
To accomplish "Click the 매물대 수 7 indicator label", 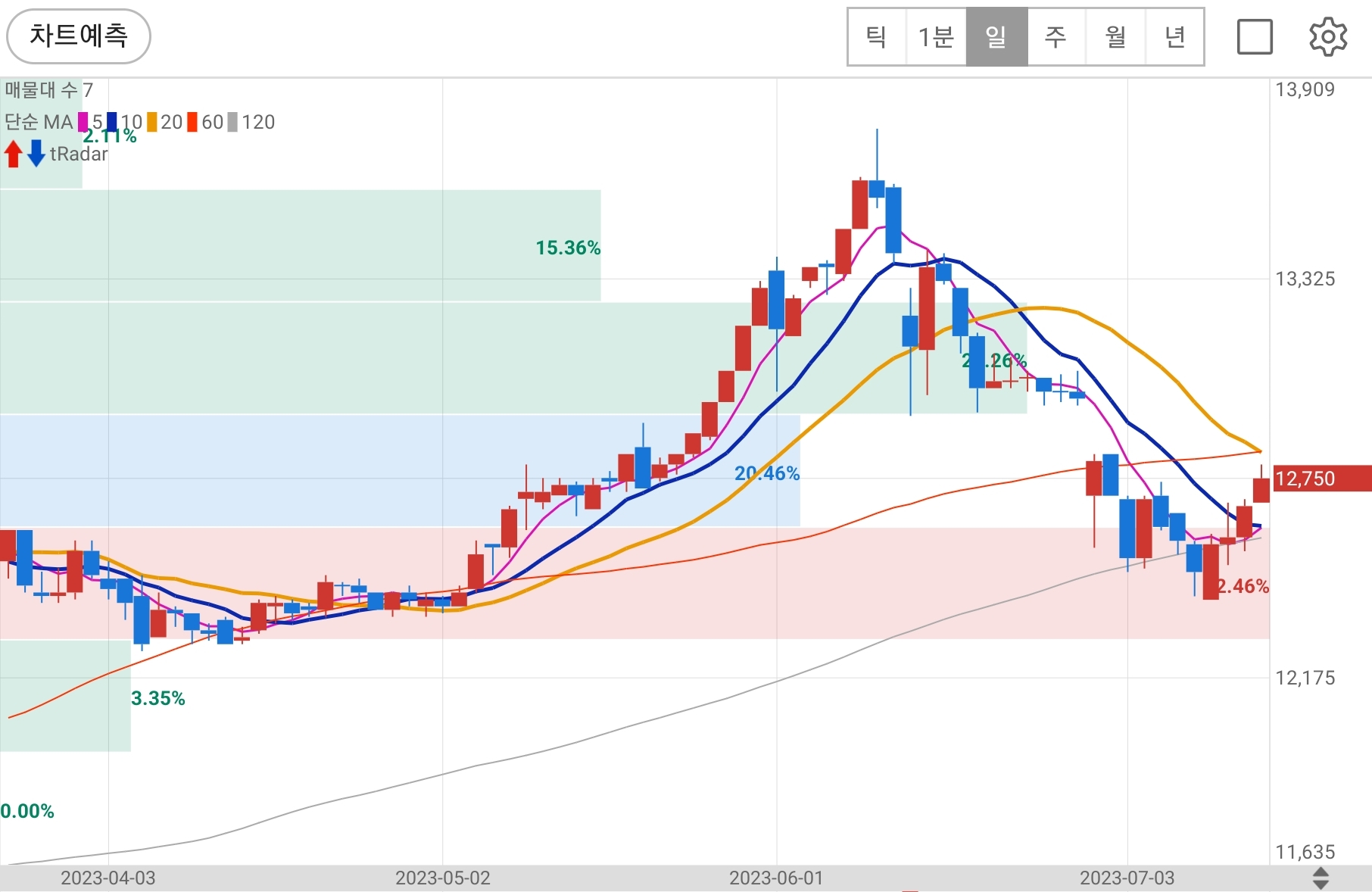I will pos(49,90).
